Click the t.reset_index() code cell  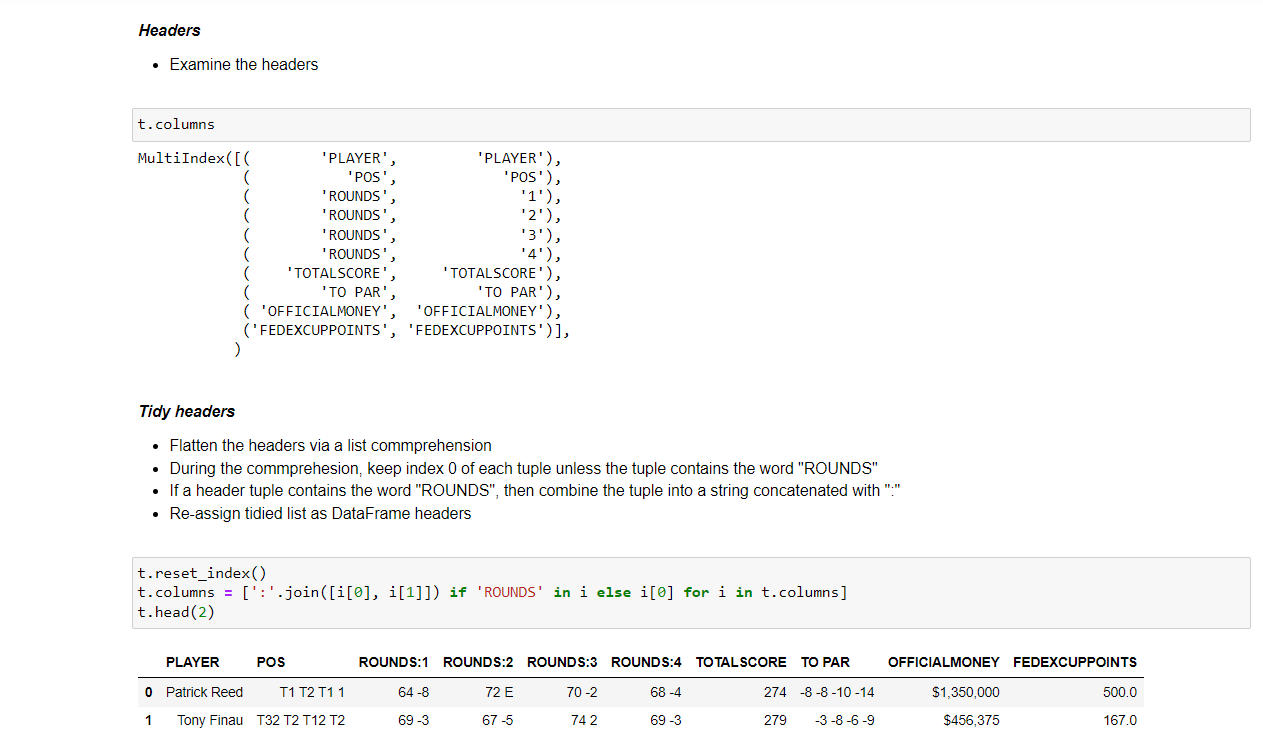point(691,593)
